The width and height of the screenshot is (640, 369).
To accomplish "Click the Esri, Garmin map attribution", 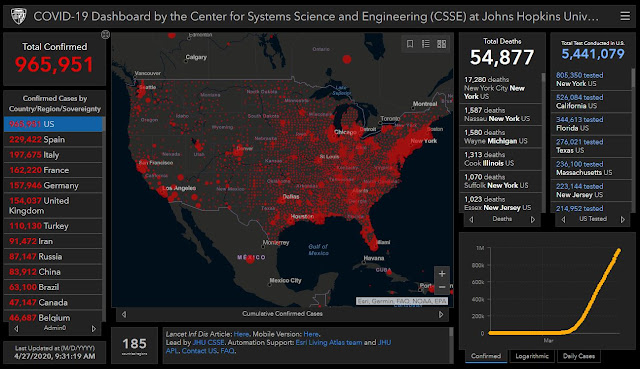I will pyautogui.click(x=402, y=301).
